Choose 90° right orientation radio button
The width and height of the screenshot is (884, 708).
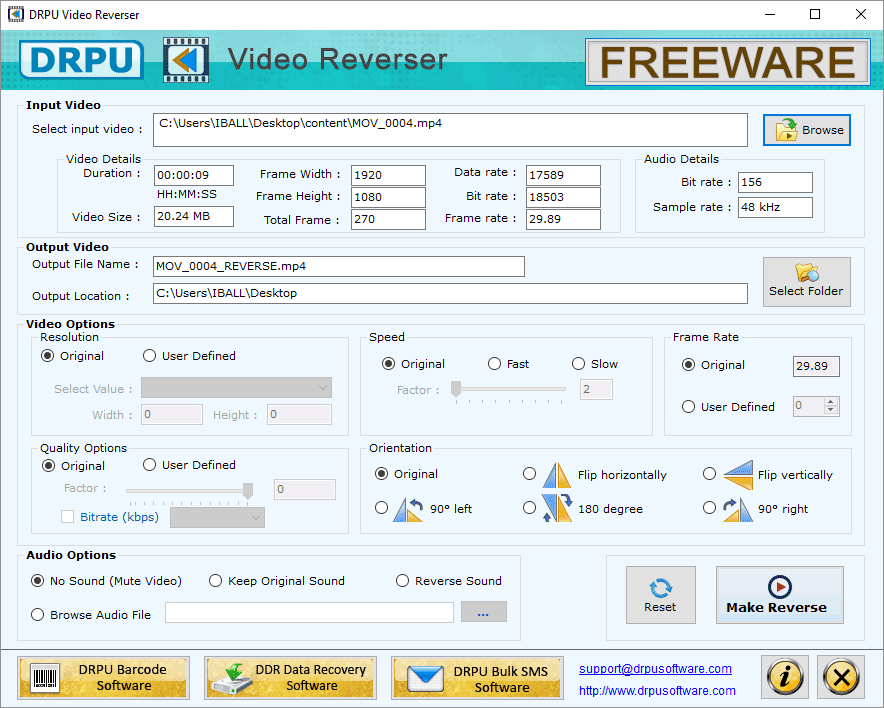click(710, 508)
